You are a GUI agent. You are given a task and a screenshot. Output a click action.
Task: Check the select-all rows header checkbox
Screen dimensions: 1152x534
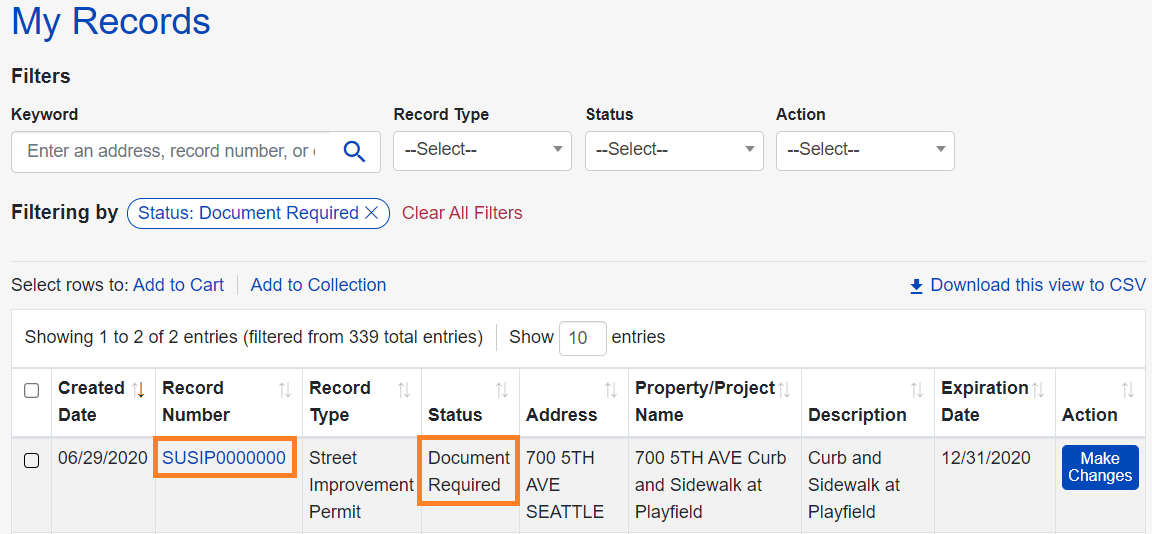pos(32,390)
